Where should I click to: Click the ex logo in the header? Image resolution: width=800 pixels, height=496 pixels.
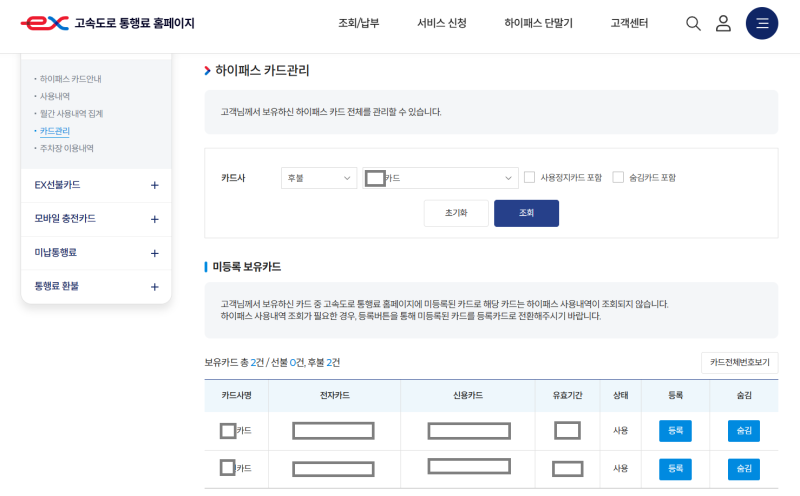(x=44, y=23)
